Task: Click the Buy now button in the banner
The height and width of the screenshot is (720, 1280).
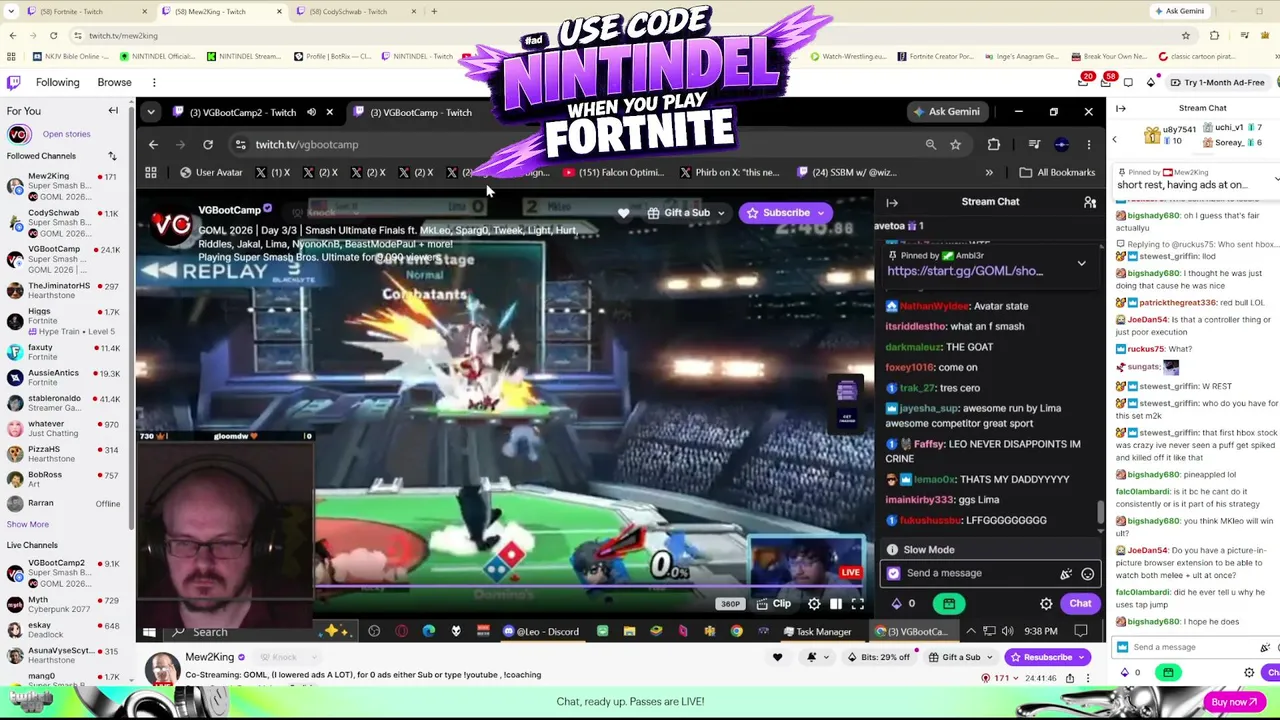Action: [x=1234, y=702]
